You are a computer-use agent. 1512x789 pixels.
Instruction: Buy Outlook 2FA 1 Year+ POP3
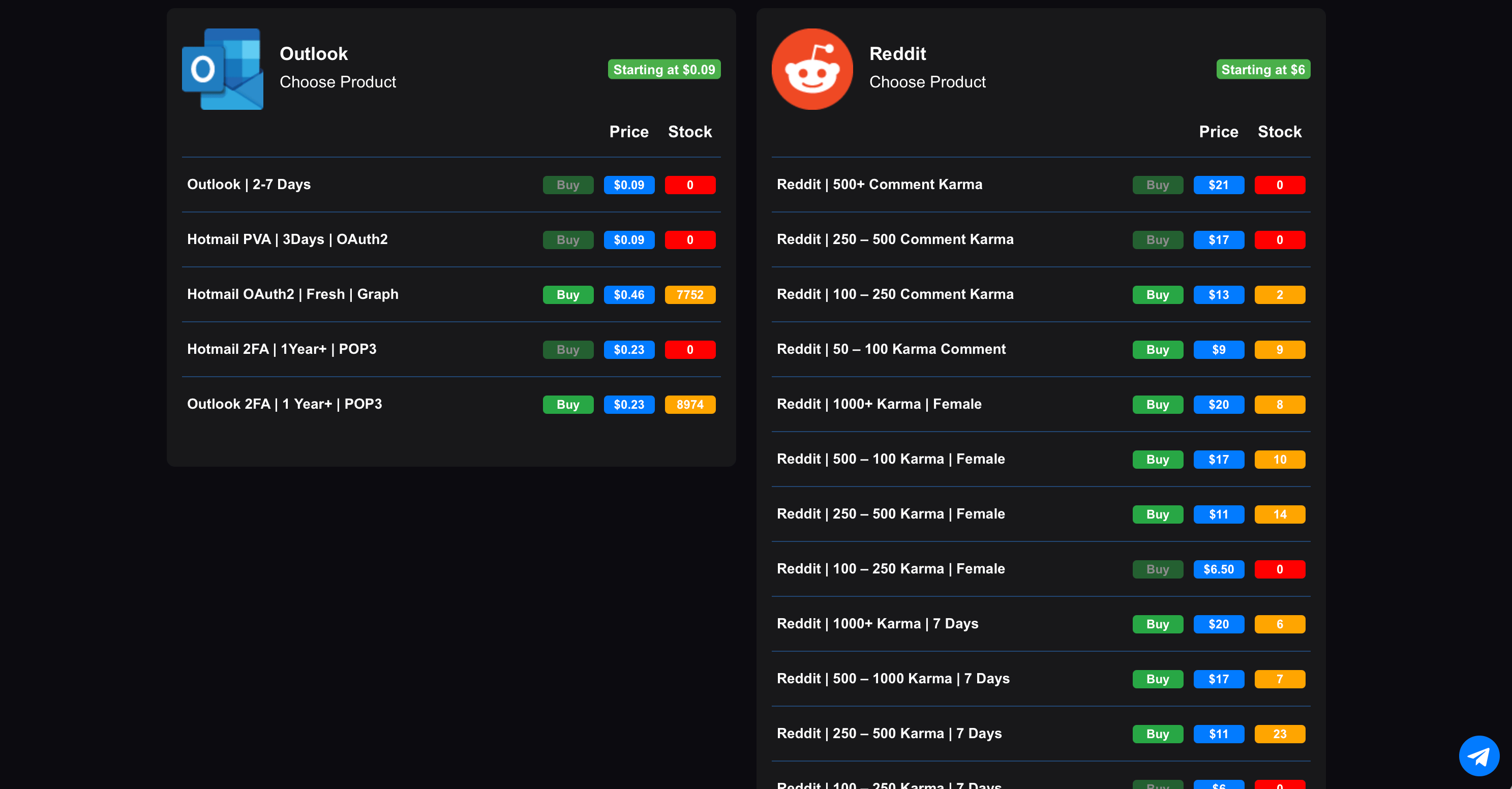tap(567, 405)
